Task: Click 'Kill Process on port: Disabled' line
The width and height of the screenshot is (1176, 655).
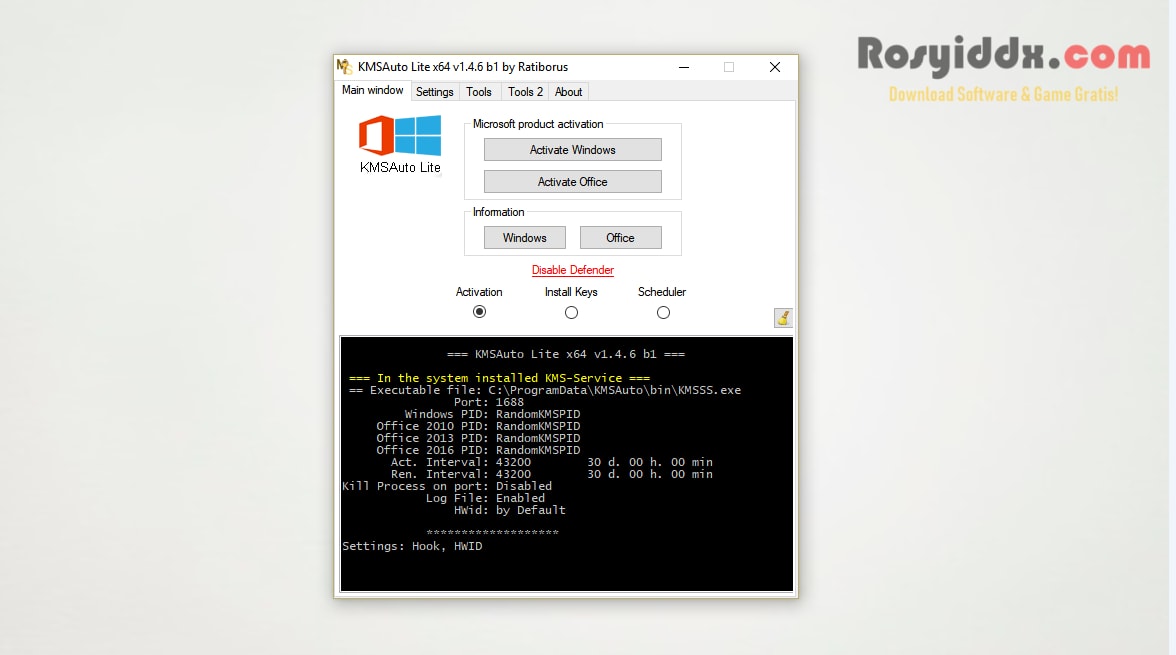Action: click(447, 486)
